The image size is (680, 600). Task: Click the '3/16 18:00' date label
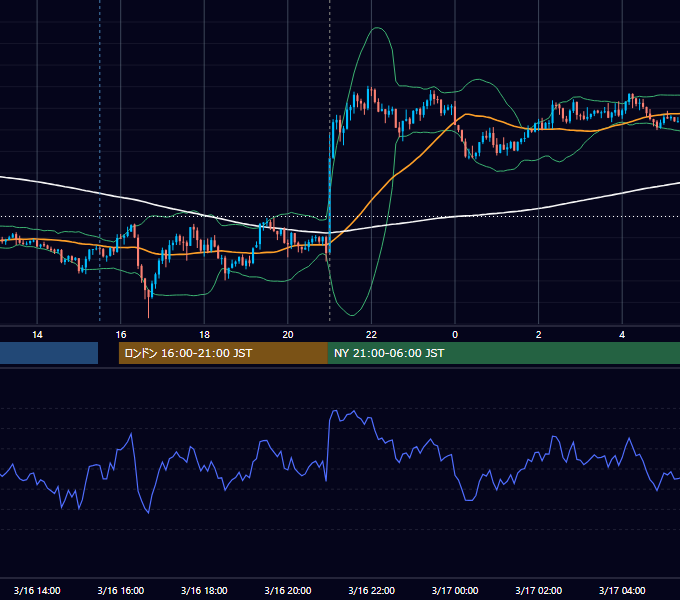click(204, 590)
